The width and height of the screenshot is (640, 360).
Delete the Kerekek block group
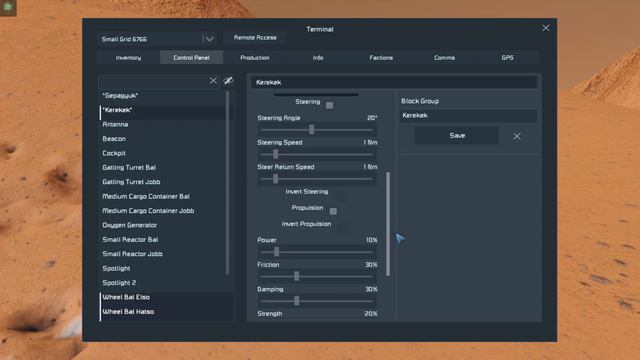click(517, 136)
